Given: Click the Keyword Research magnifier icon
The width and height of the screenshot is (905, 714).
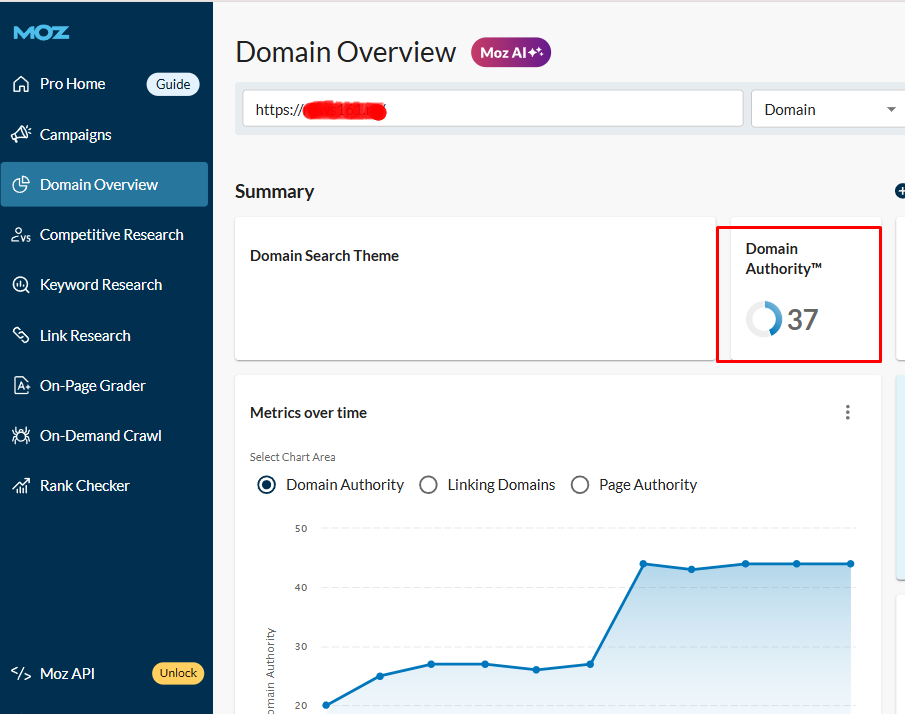Looking at the screenshot, I should point(21,285).
